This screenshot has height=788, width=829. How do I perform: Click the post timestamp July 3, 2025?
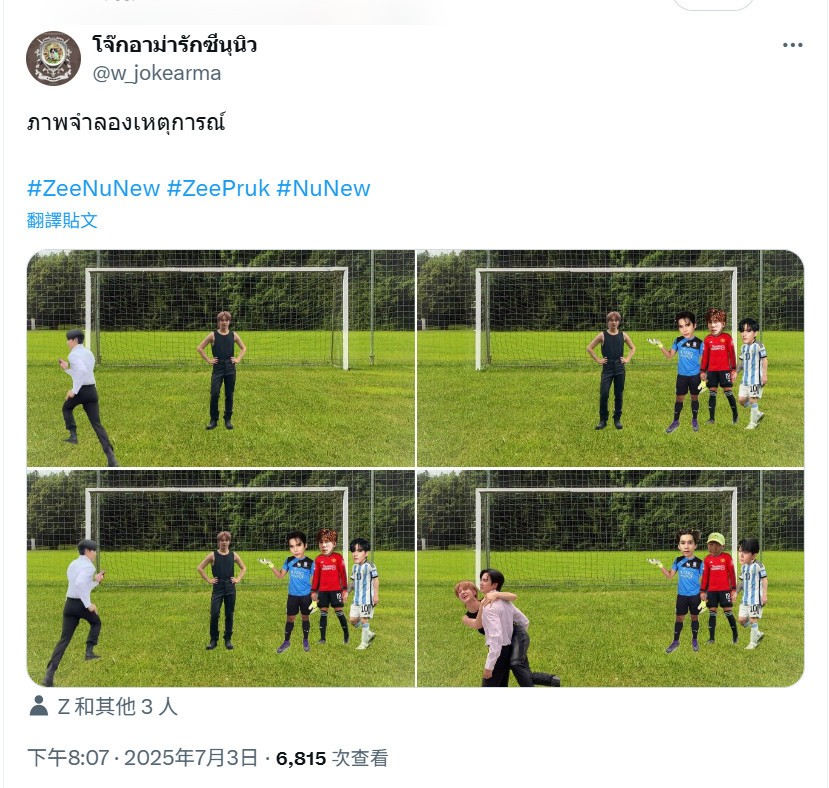(x=142, y=758)
